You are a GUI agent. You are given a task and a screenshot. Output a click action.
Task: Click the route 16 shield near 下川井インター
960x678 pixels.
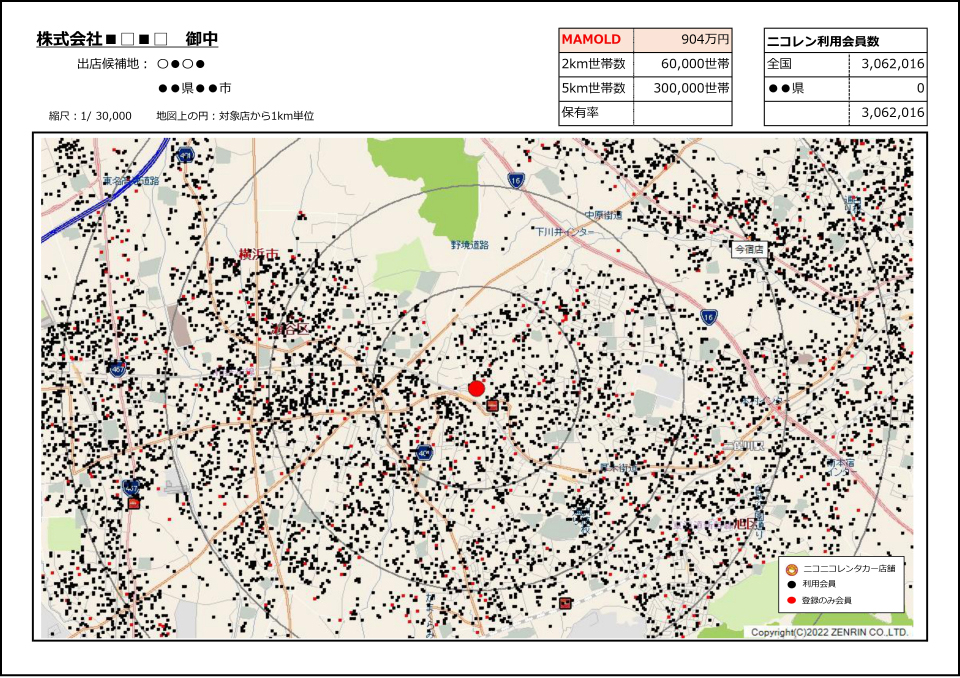point(516,181)
